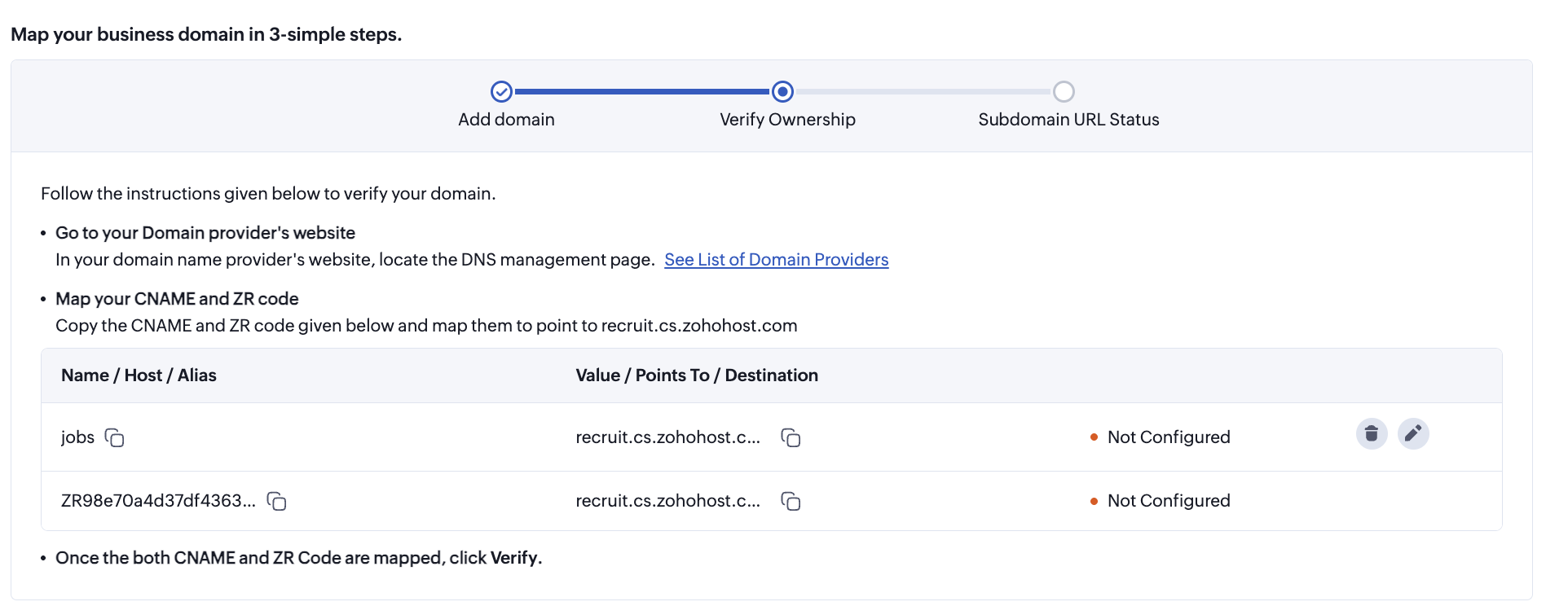Viewport: 1568px width, 606px height.
Task: Click the Not Configured status for jobs
Action: click(1168, 437)
